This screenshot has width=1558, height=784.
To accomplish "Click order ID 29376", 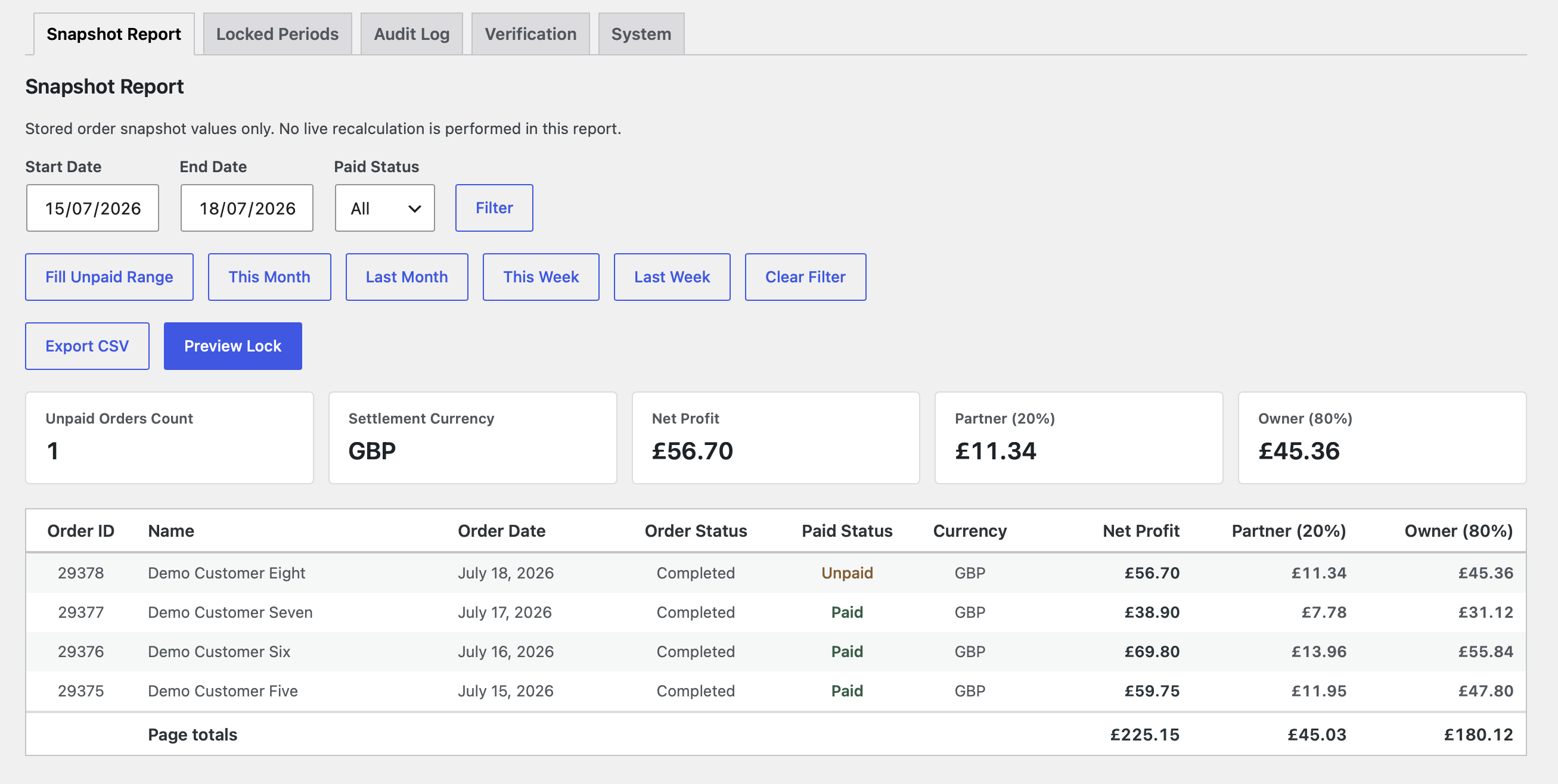I will [80, 651].
